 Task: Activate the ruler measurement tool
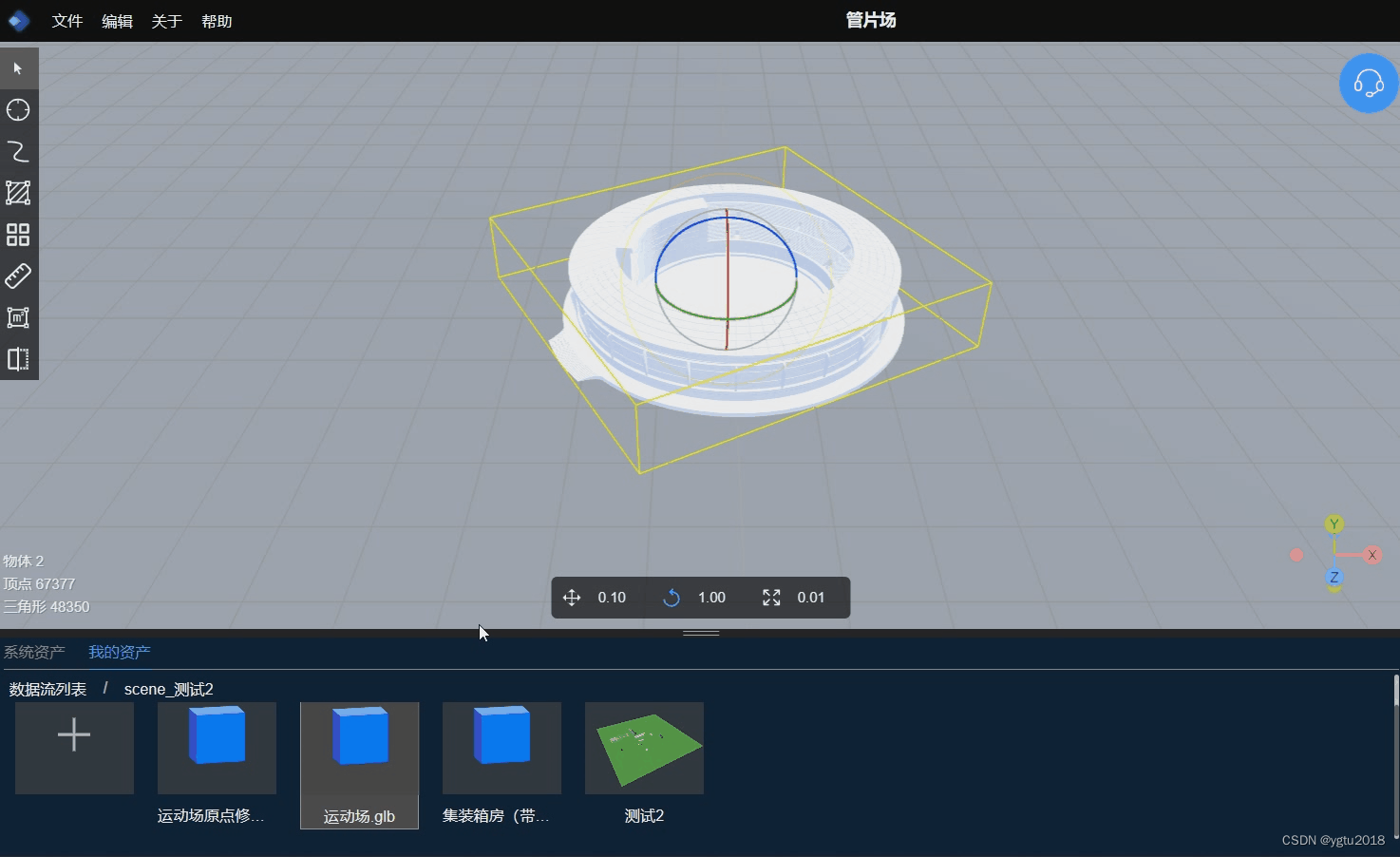coord(18,276)
